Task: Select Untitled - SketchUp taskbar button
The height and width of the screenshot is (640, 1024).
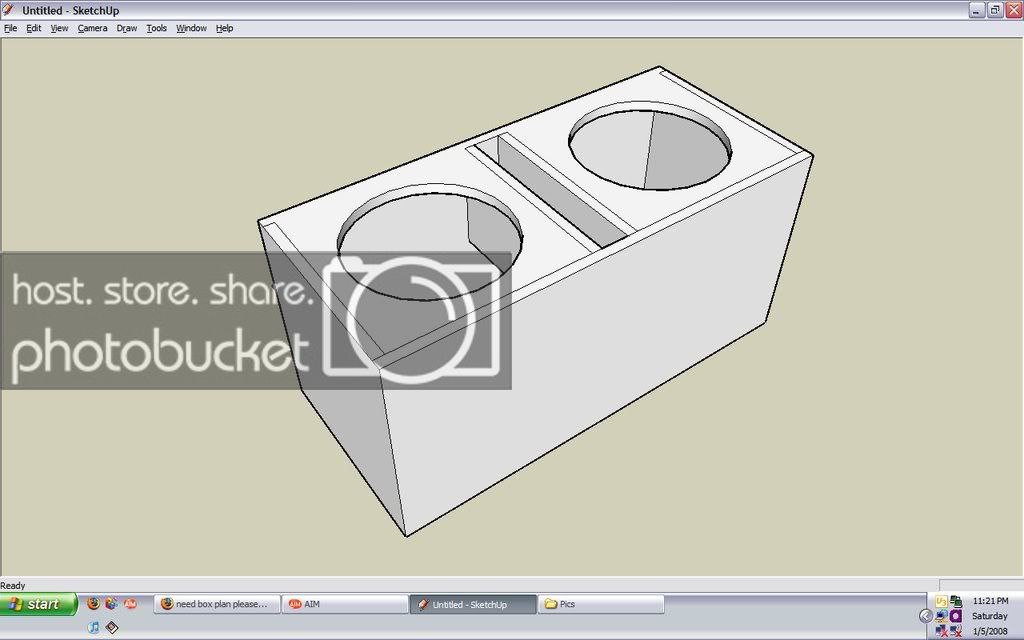Action: pyautogui.click(x=473, y=604)
